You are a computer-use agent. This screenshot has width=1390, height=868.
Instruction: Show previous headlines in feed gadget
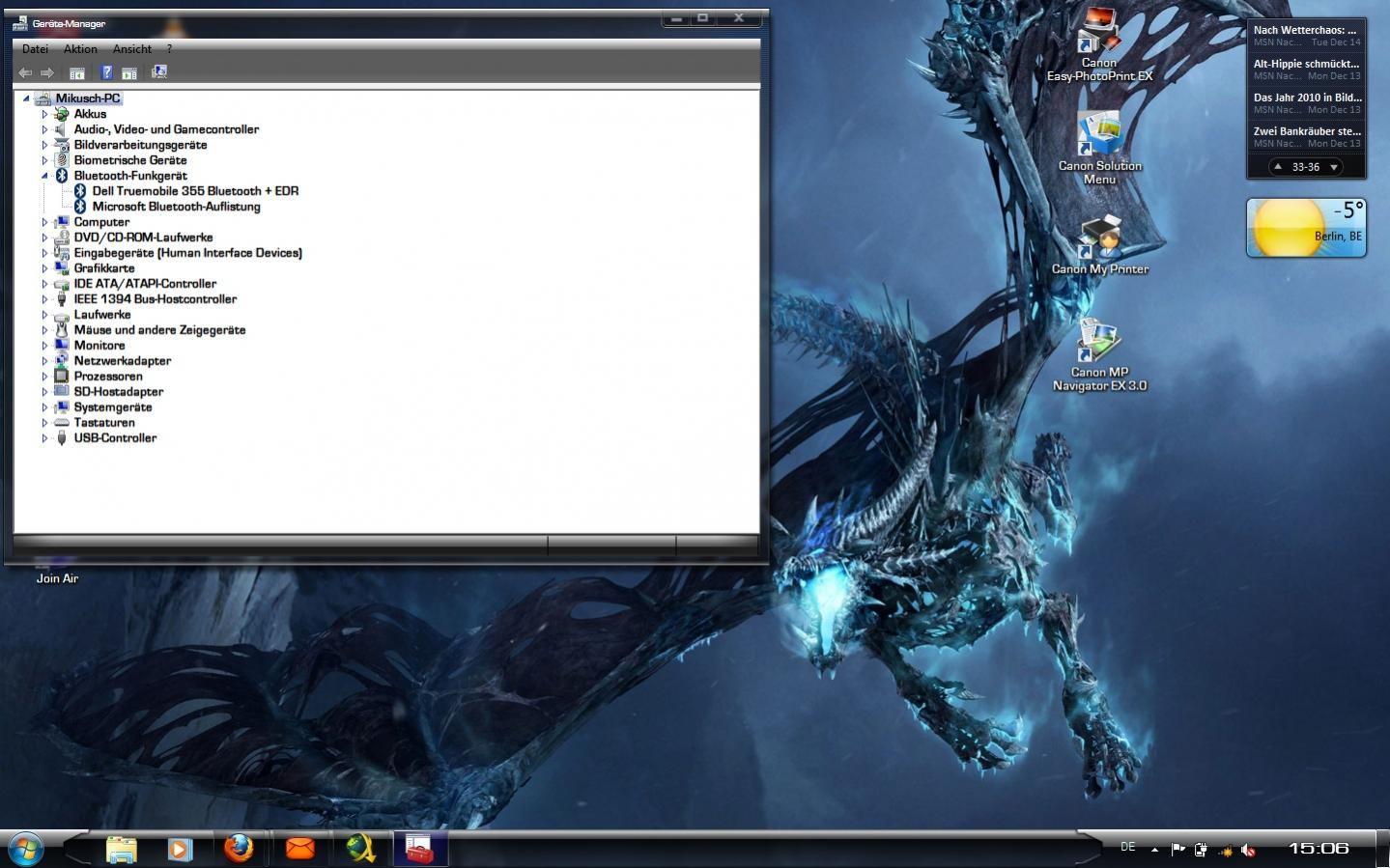pyautogui.click(x=1278, y=167)
